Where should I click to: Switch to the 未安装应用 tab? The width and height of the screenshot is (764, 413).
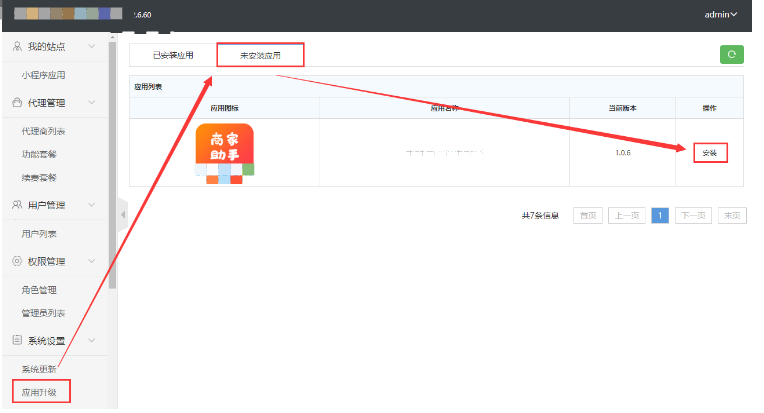click(260, 55)
